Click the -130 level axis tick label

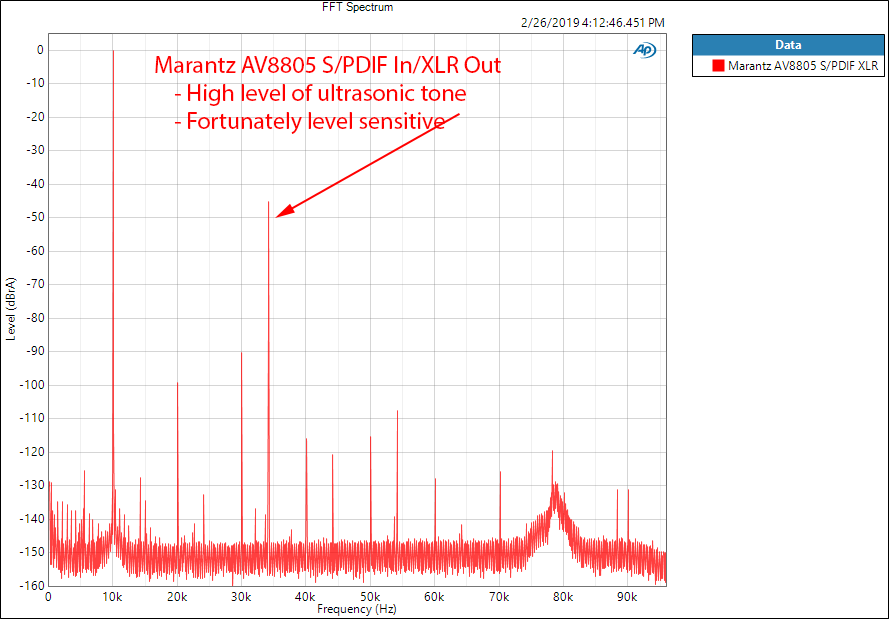32,486
